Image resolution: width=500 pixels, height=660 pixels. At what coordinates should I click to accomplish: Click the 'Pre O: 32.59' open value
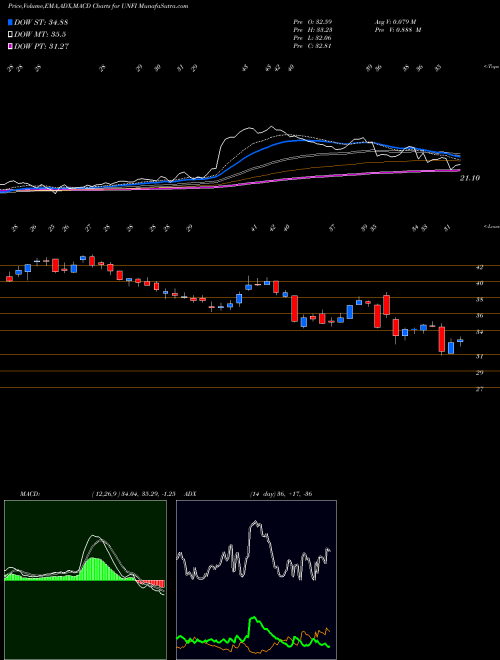(312, 21)
